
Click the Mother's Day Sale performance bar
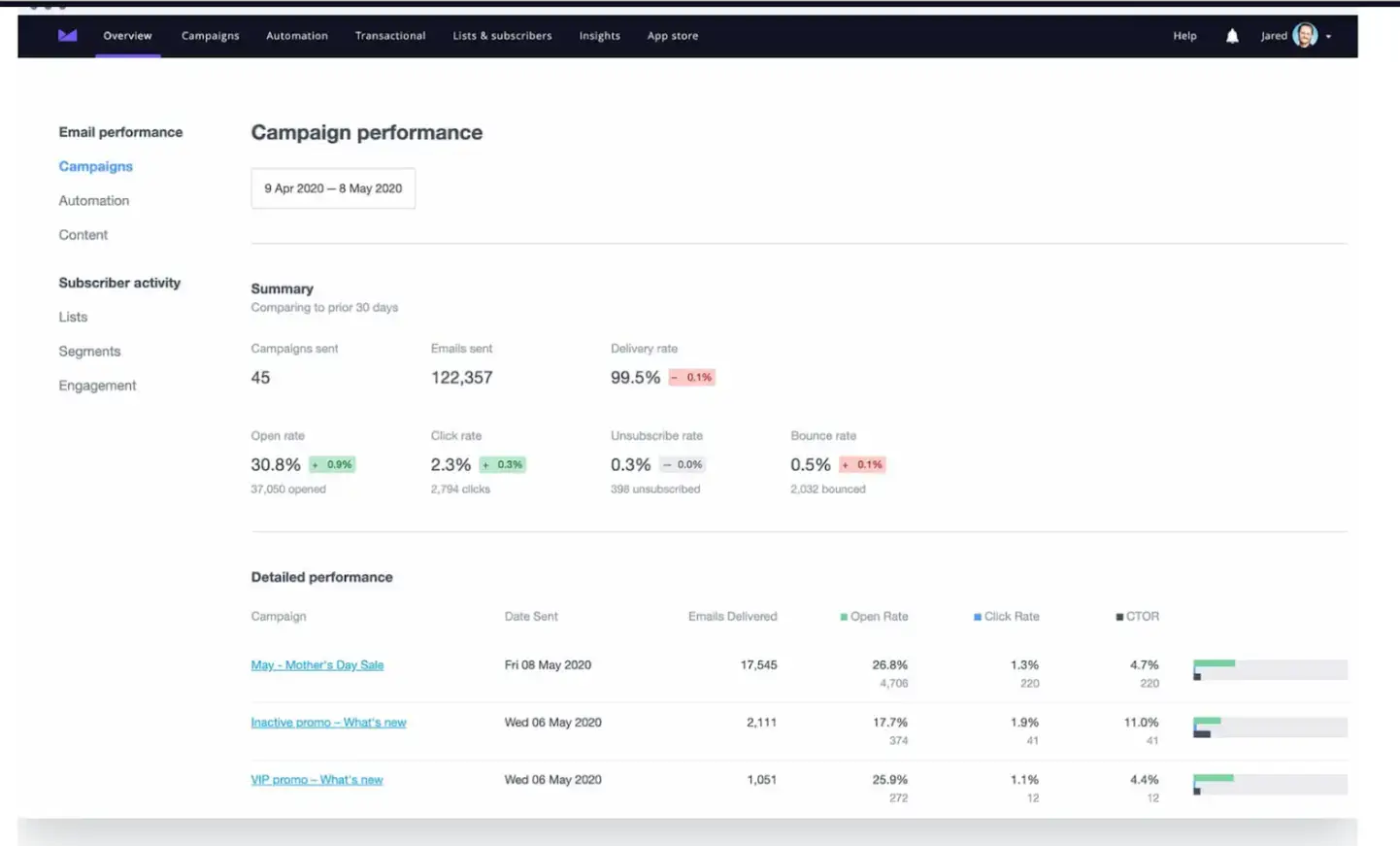[x=1269, y=669]
